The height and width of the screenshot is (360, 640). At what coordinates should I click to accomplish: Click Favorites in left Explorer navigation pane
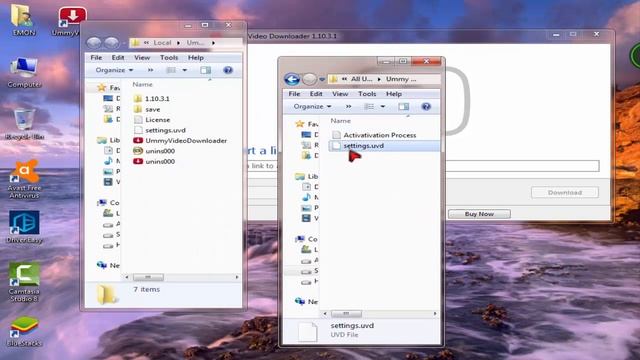109,87
